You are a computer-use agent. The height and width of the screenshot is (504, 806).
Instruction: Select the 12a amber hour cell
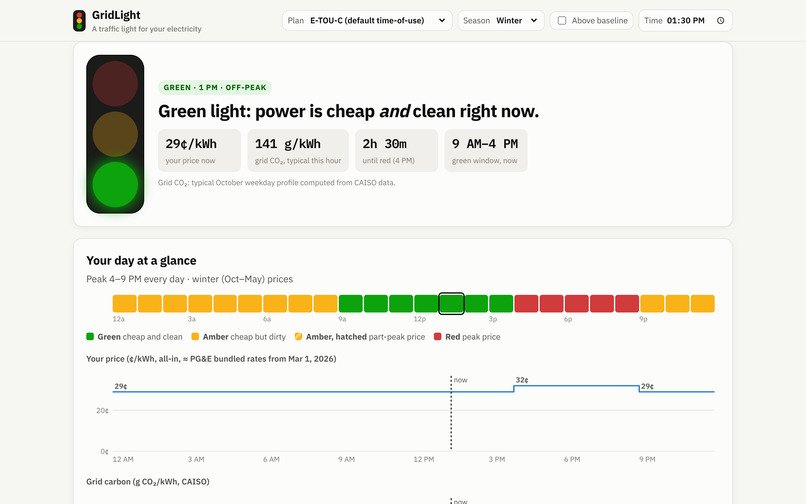tap(125, 303)
